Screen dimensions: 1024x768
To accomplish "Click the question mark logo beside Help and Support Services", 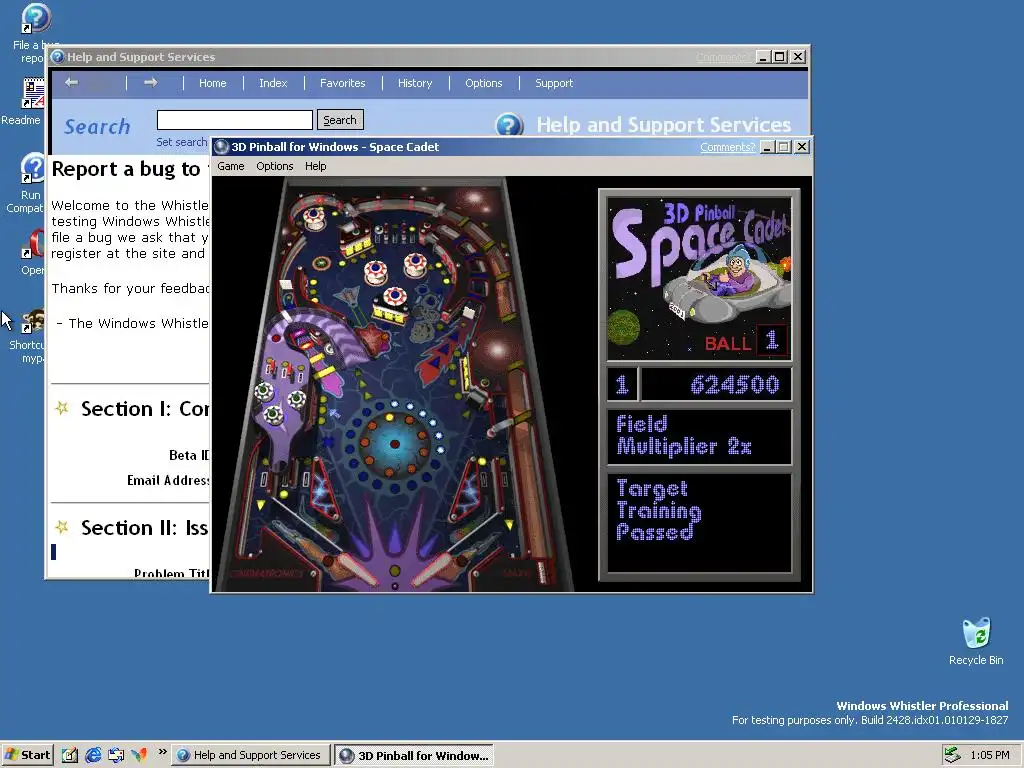I will click(509, 125).
